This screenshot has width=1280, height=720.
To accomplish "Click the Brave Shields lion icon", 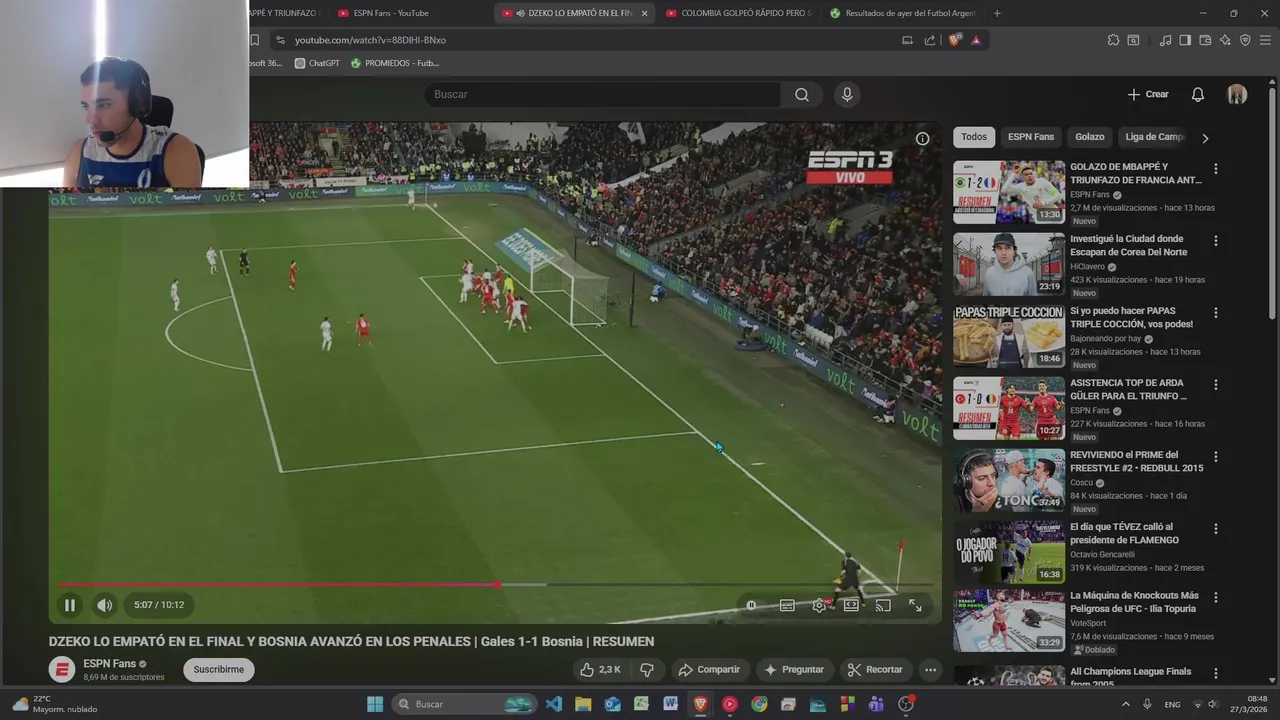I will (954, 40).
